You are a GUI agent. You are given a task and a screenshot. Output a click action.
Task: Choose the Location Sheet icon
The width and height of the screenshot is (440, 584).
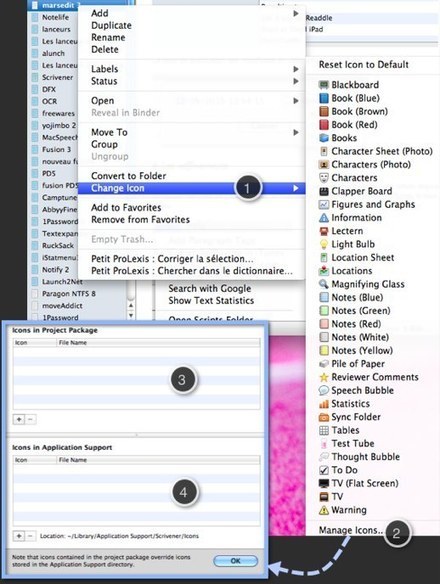point(357,257)
